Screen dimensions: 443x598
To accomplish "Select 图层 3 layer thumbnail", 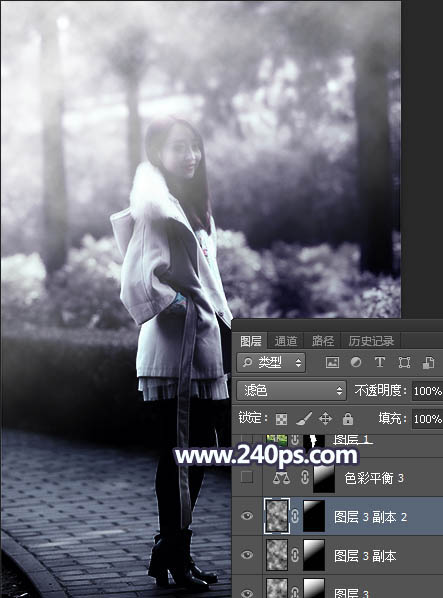I will click(x=277, y=588).
